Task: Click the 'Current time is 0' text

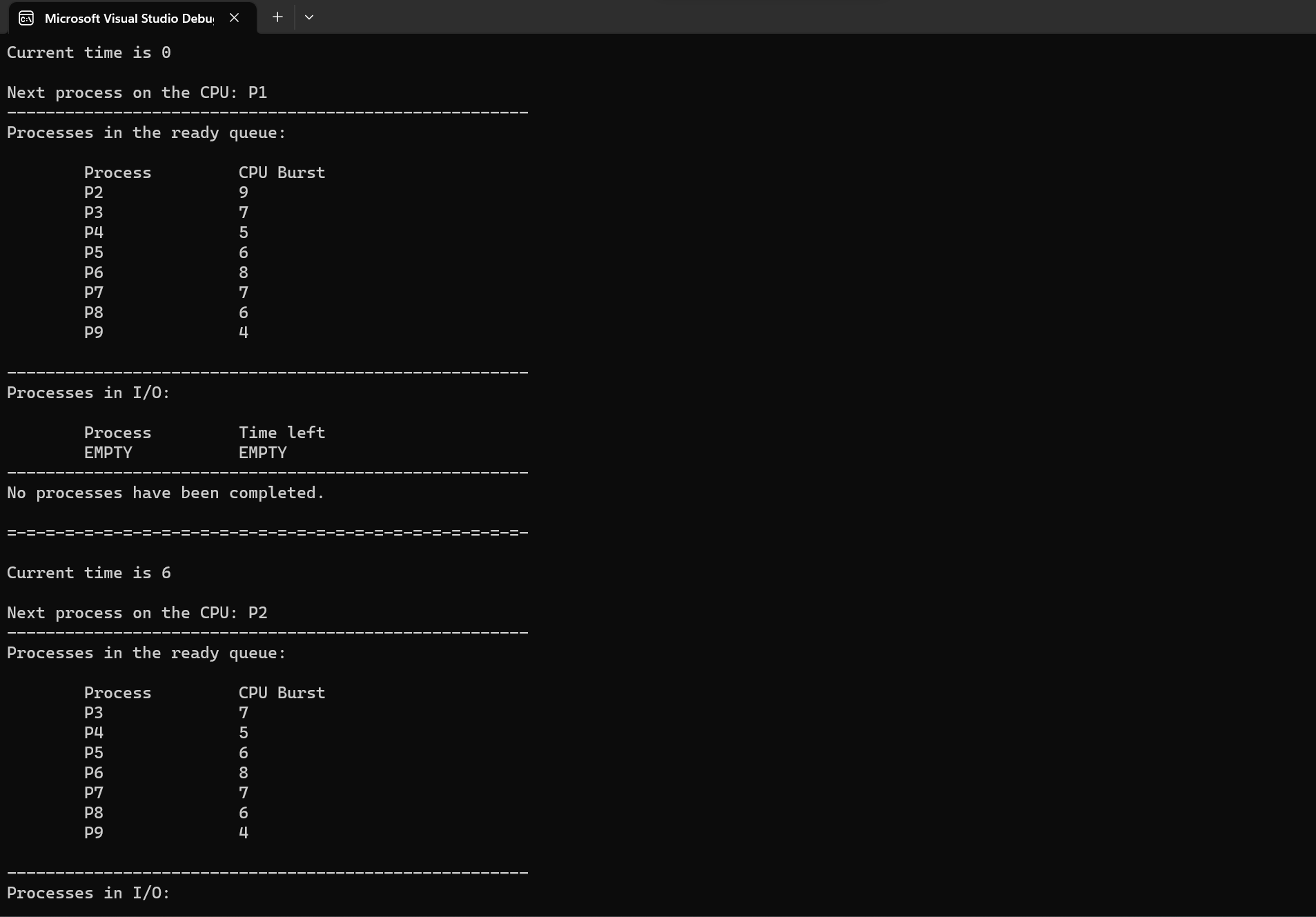Action: point(88,52)
